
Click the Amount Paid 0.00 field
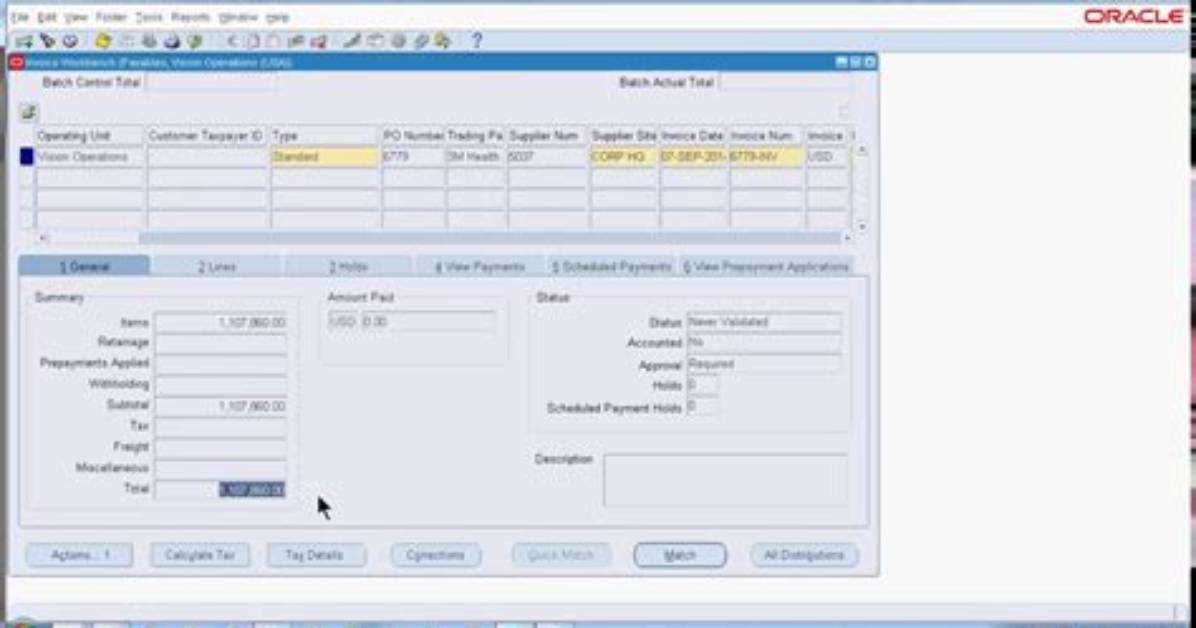429,322
